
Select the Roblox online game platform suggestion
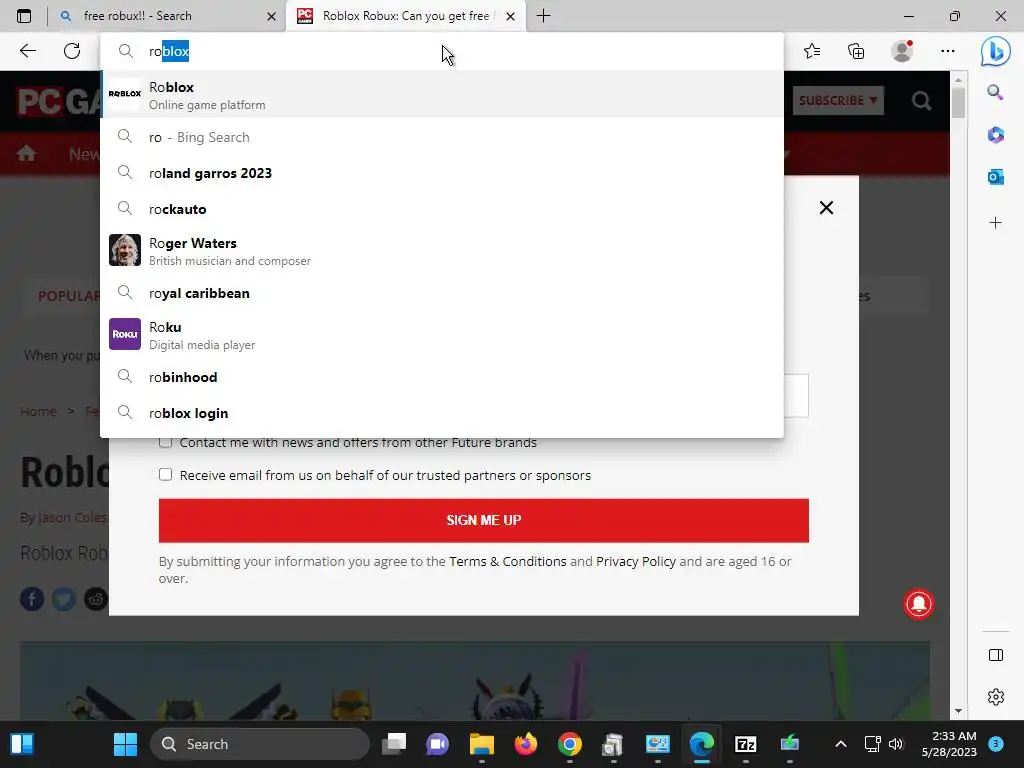coord(442,95)
